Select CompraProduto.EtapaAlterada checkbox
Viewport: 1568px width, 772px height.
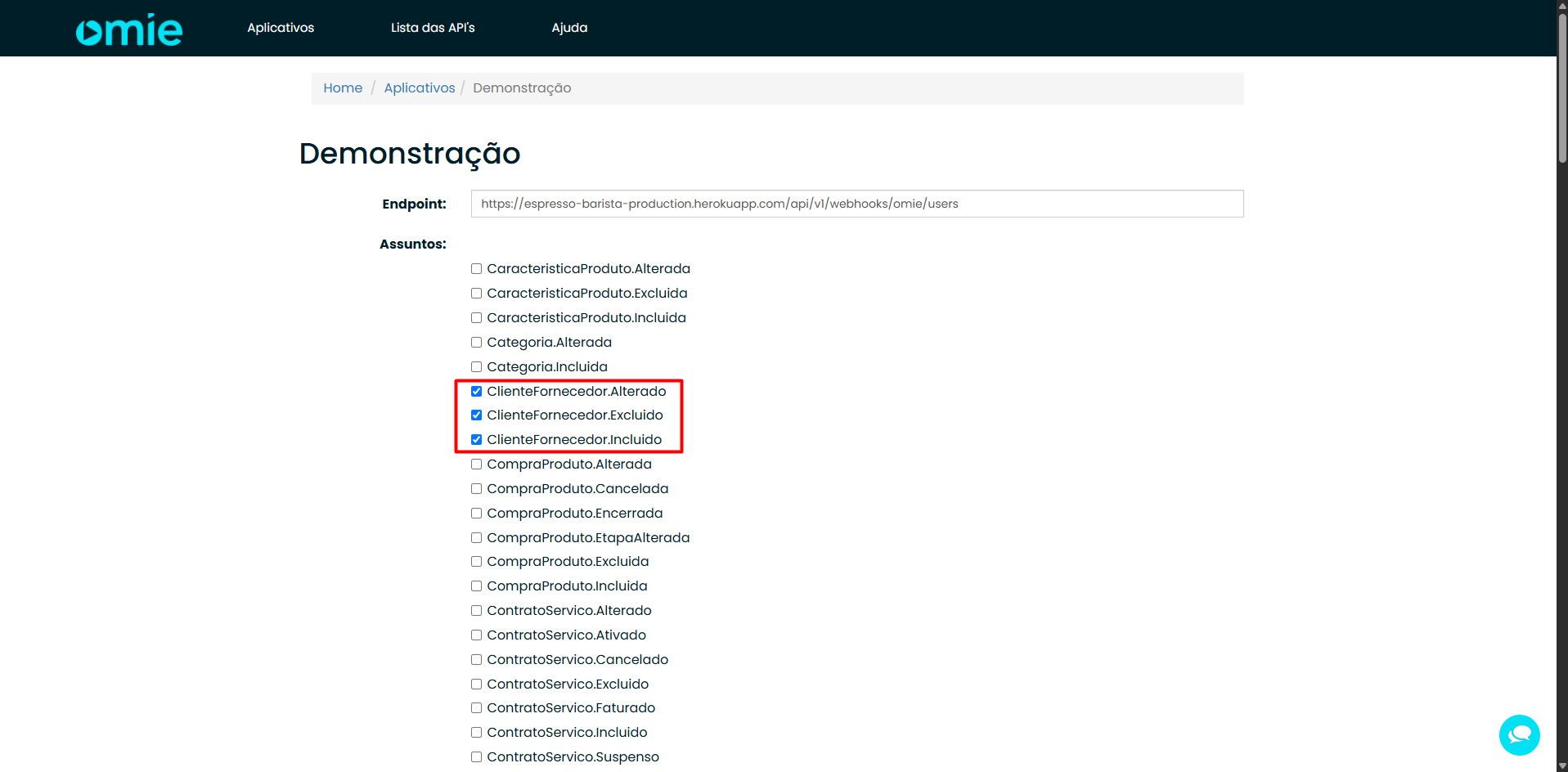click(x=476, y=538)
